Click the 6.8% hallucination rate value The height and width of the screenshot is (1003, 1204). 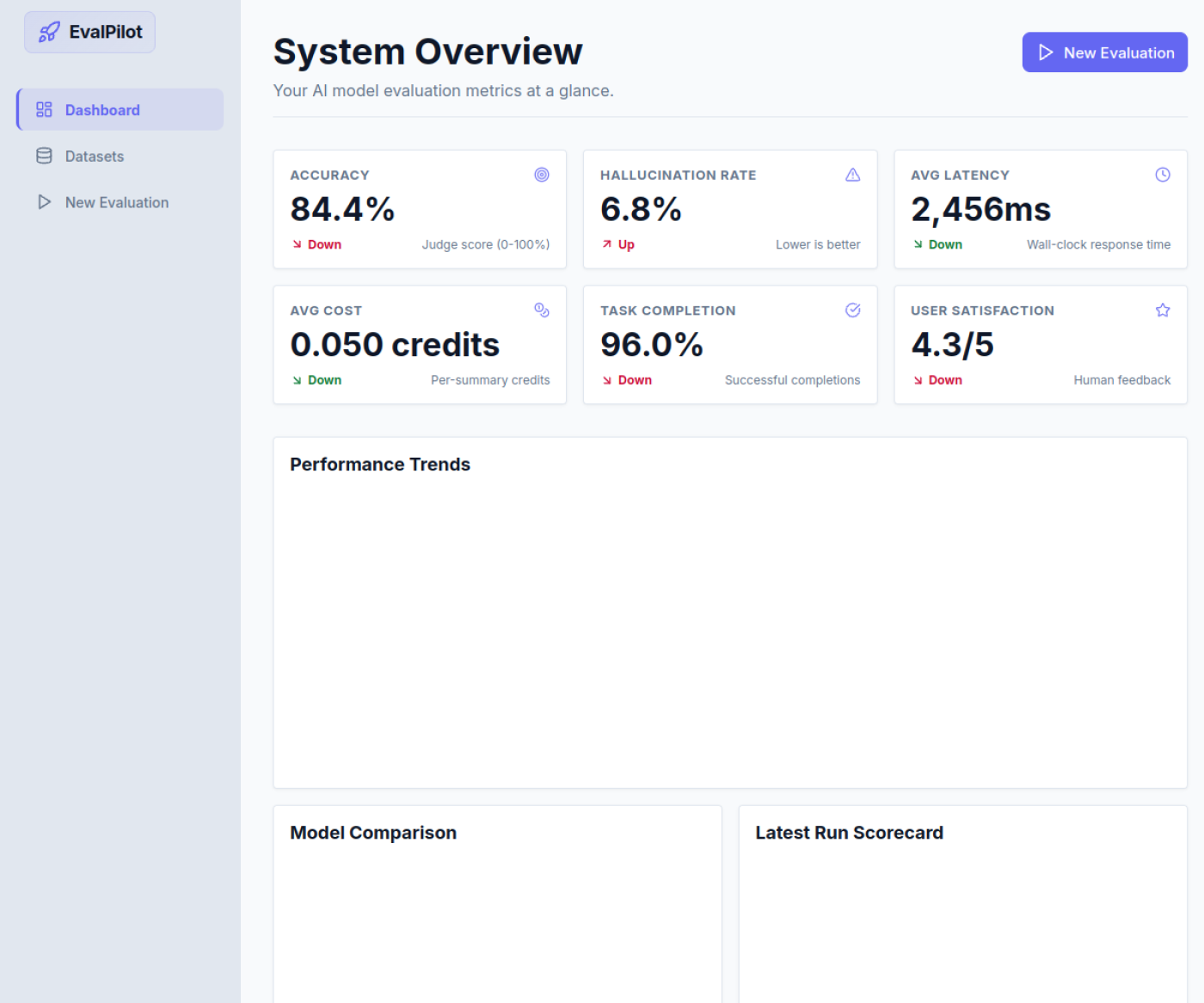pos(641,209)
